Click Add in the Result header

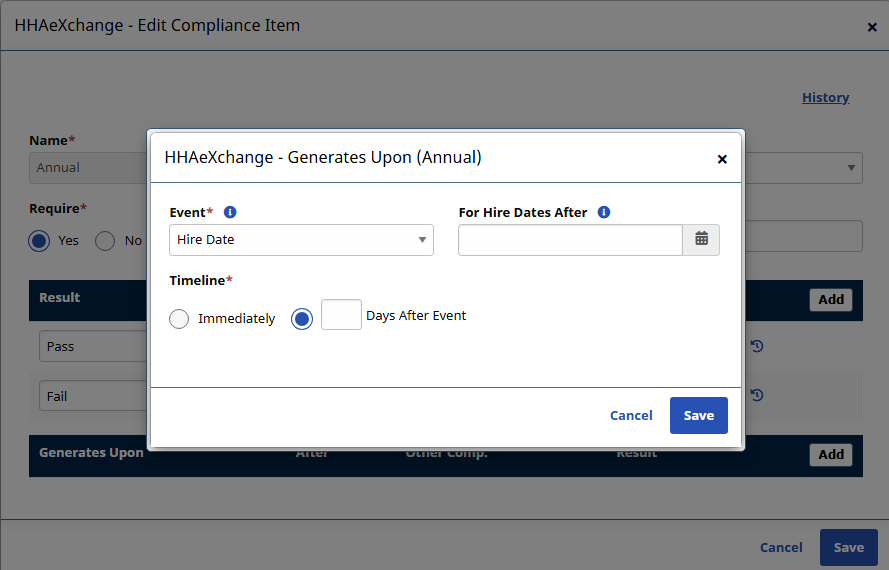pos(830,299)
